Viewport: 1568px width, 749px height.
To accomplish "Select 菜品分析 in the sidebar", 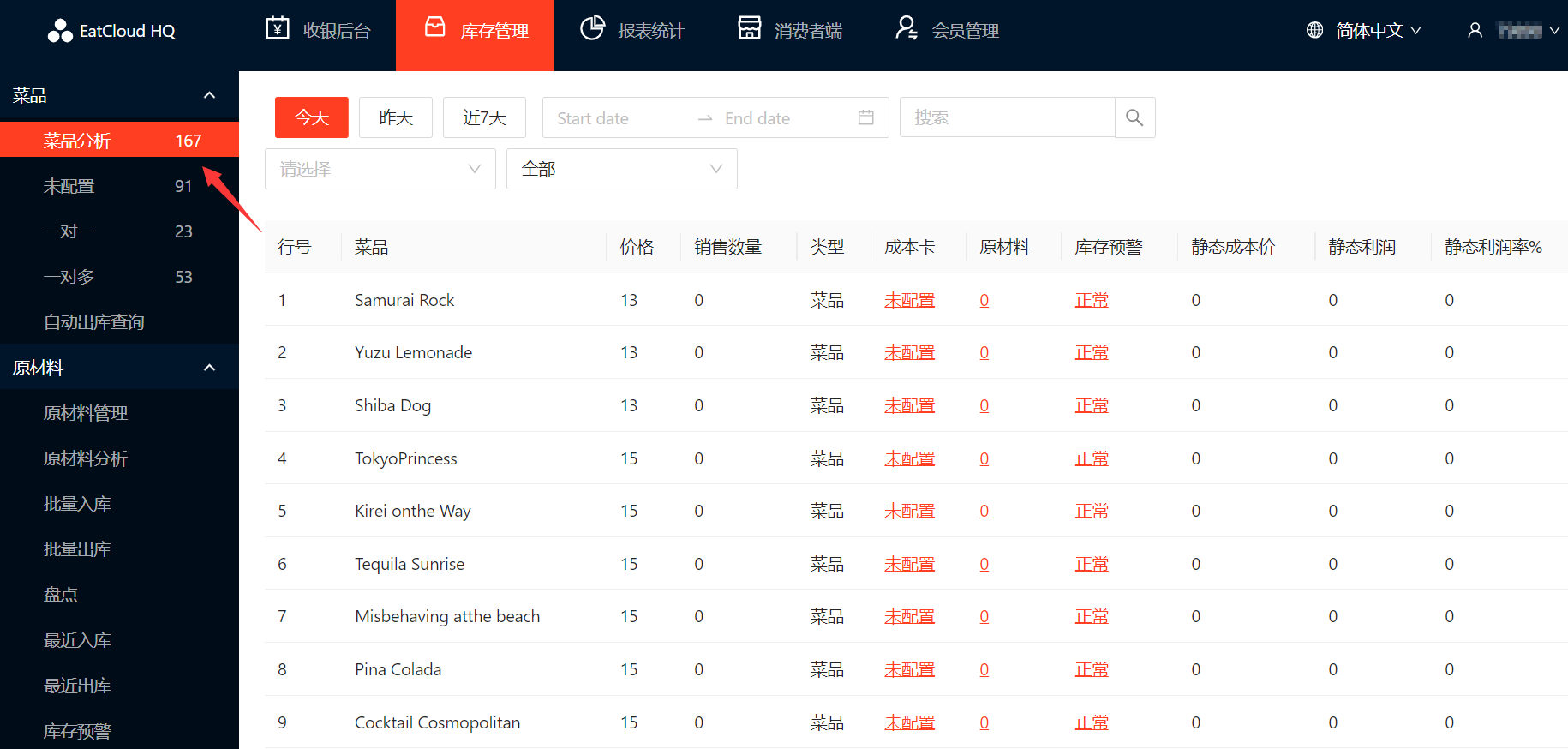I will (x=119, y=141).
